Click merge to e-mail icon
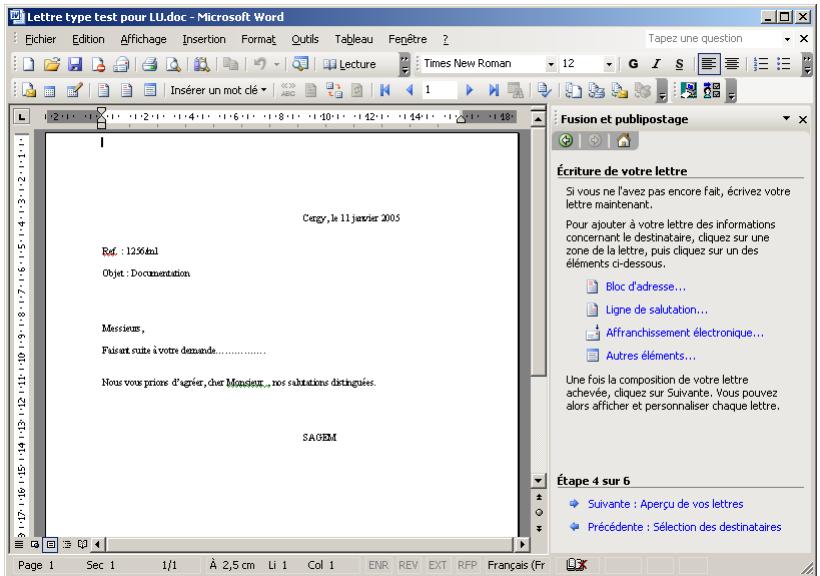This screenshot has height=576, width=820. [x=619, y=91]
